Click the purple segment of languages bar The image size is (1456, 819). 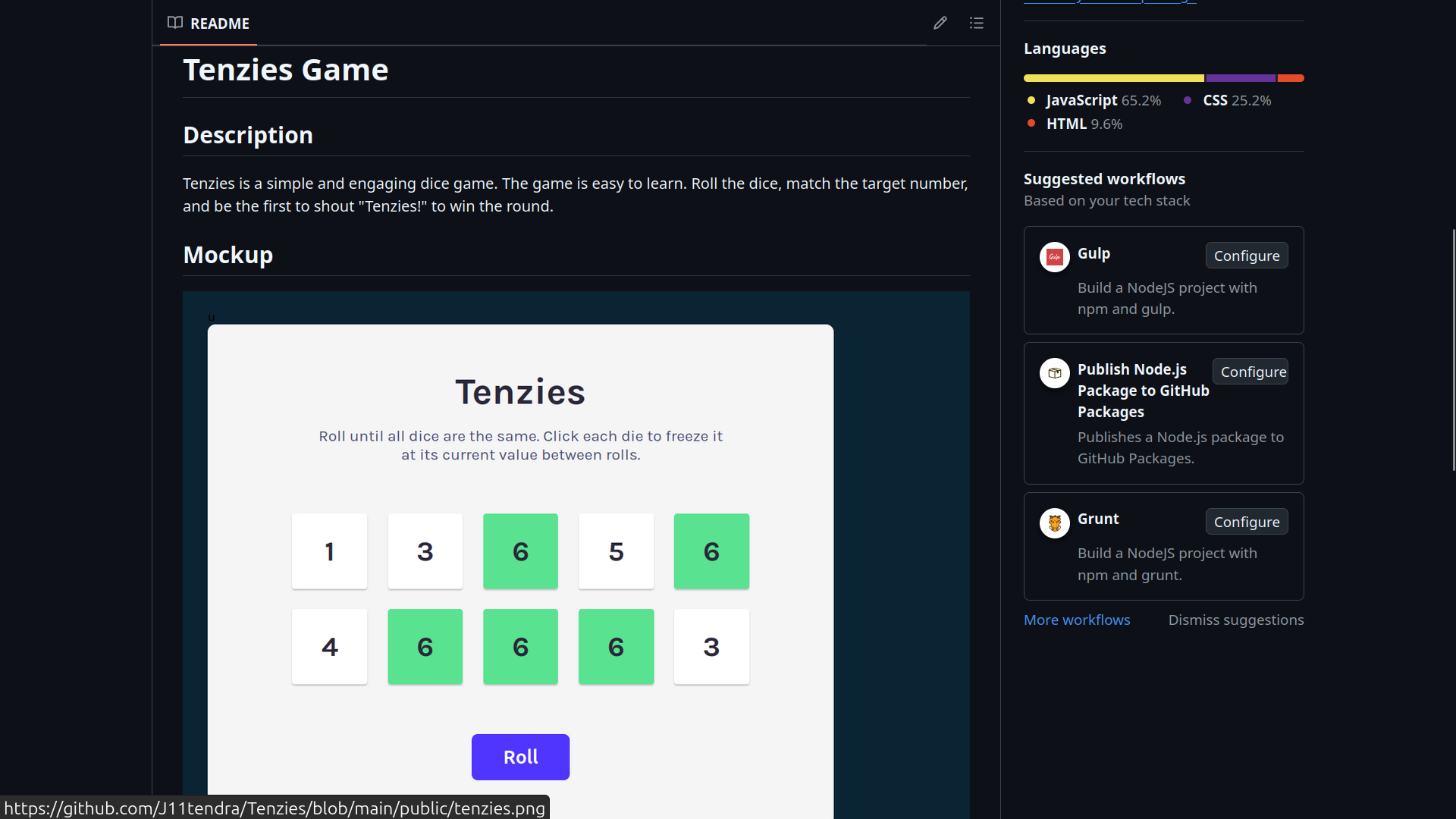1241,78
